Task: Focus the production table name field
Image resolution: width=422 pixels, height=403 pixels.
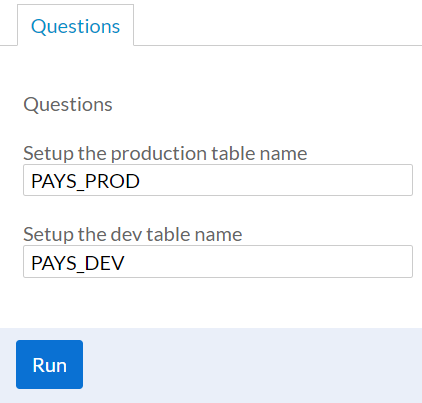Action: pos(218,180)
